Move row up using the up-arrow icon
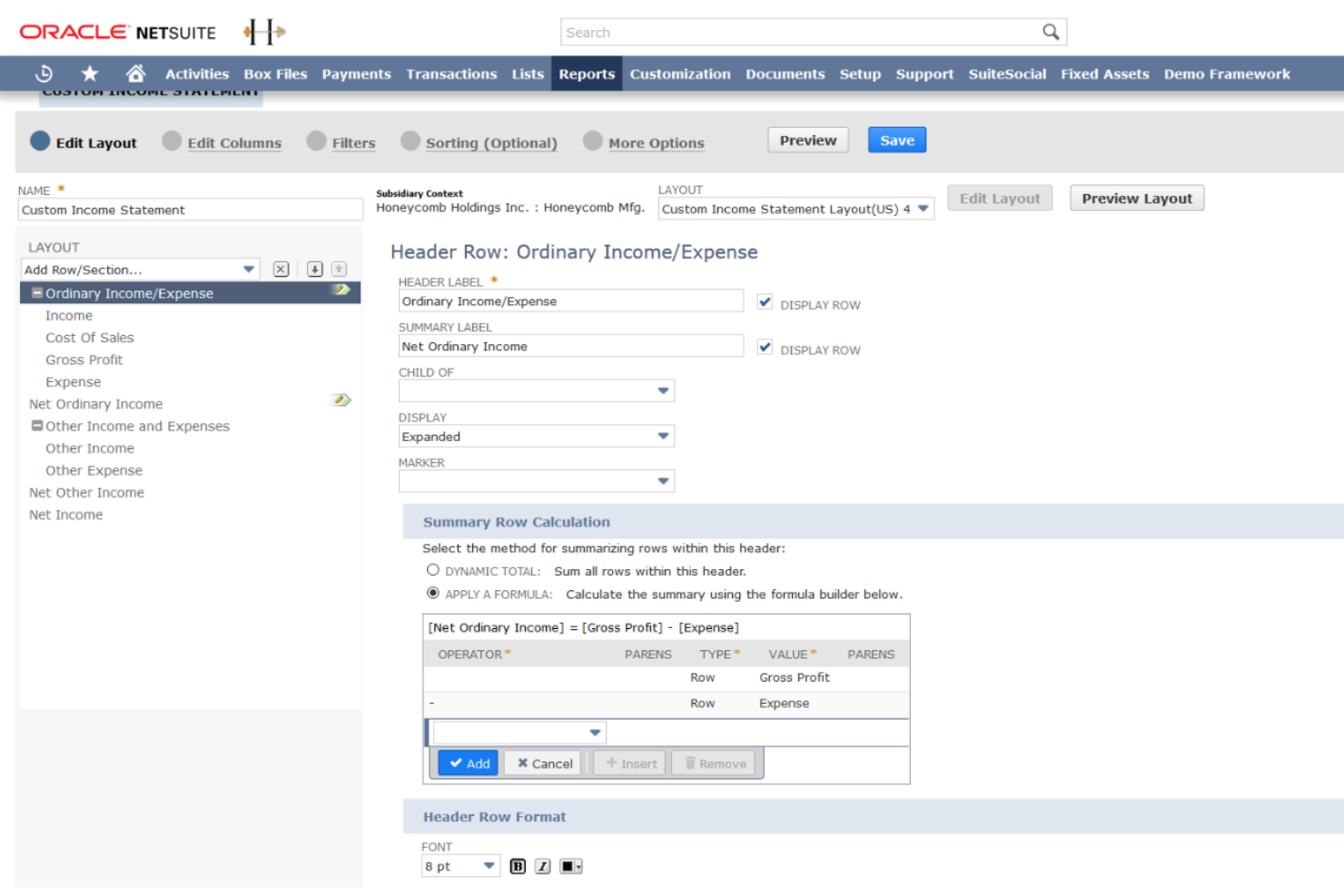The width and height of the screenshot is (1344, 896). (x=337, y=269)
